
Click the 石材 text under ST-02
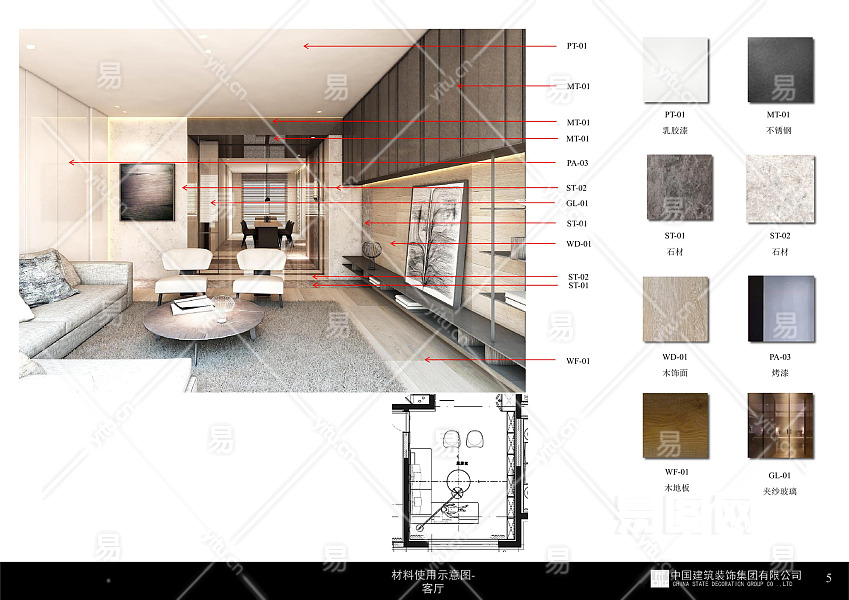coord(780,252)
